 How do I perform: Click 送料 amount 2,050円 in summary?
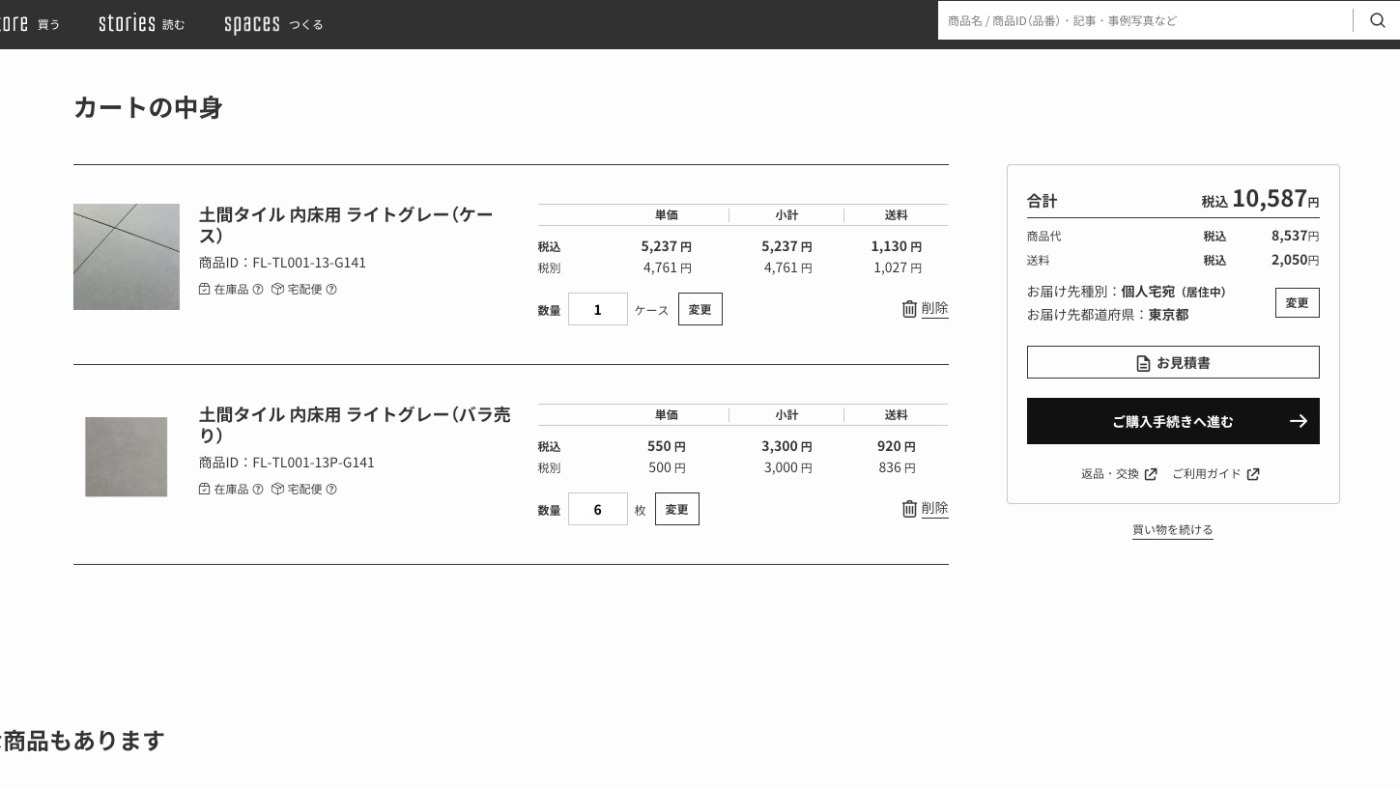pos(1295,260)
